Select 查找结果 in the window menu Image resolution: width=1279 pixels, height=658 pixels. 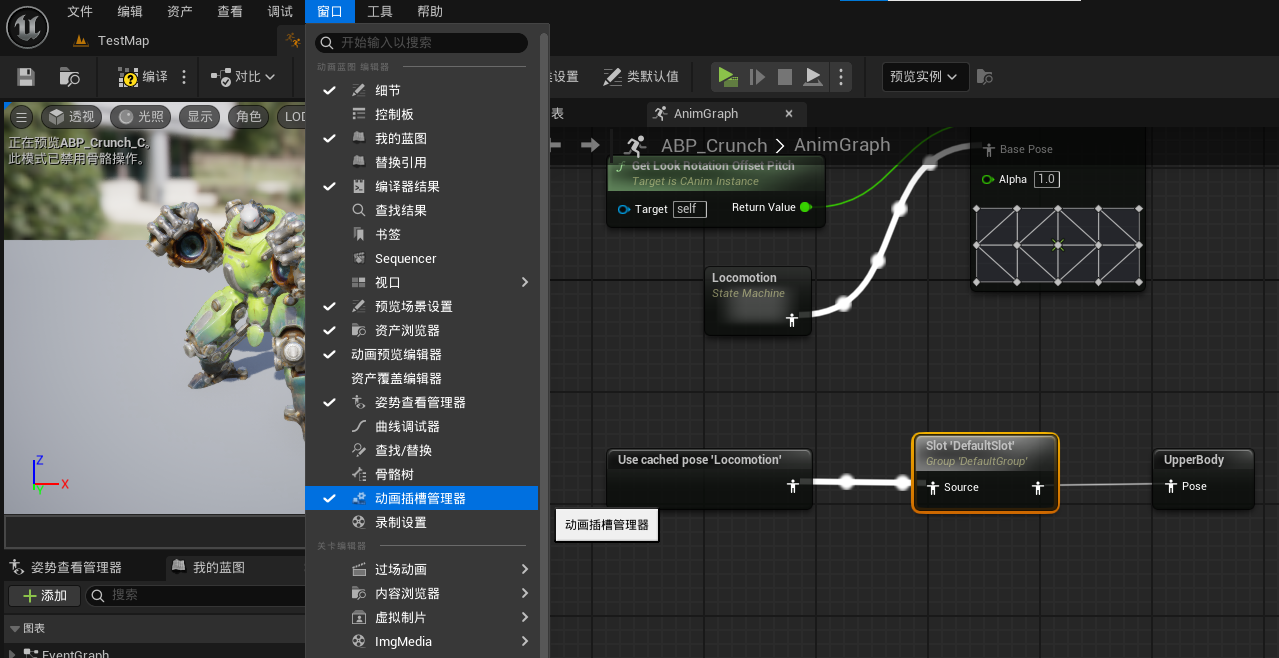click(x=421, y=210)
